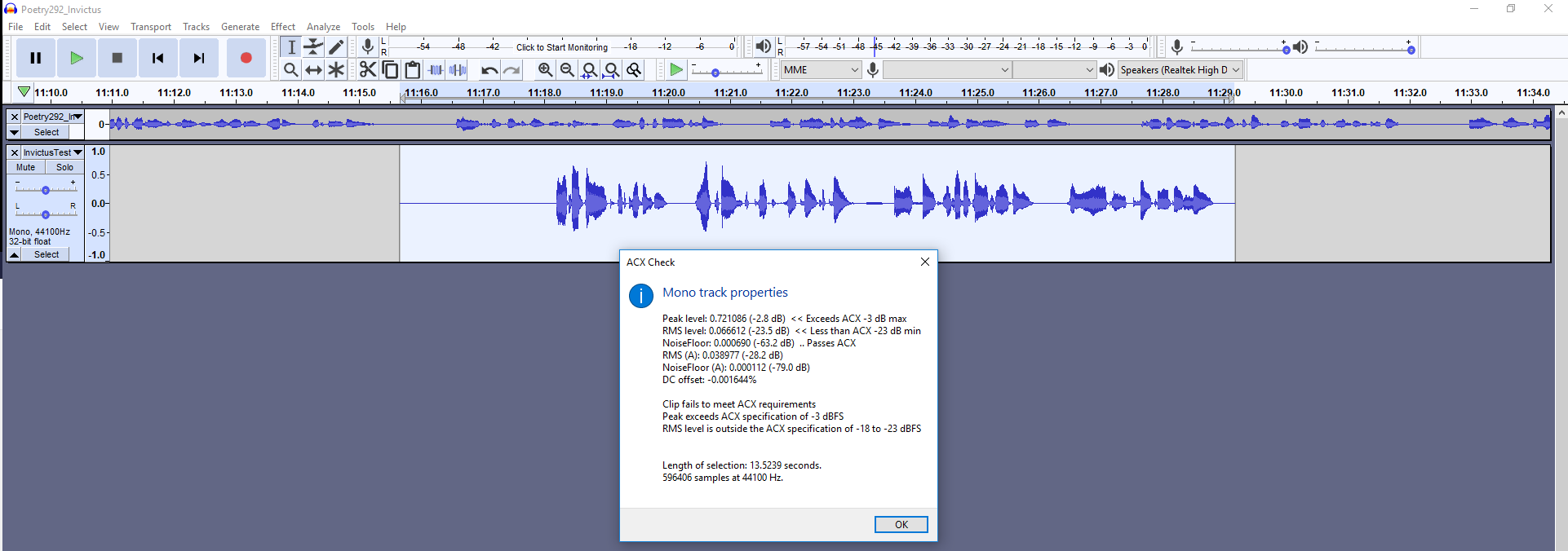Open the Poetry292 track name dropdown menu
This screenshot has height=551, width=1568.
point(53,117)
